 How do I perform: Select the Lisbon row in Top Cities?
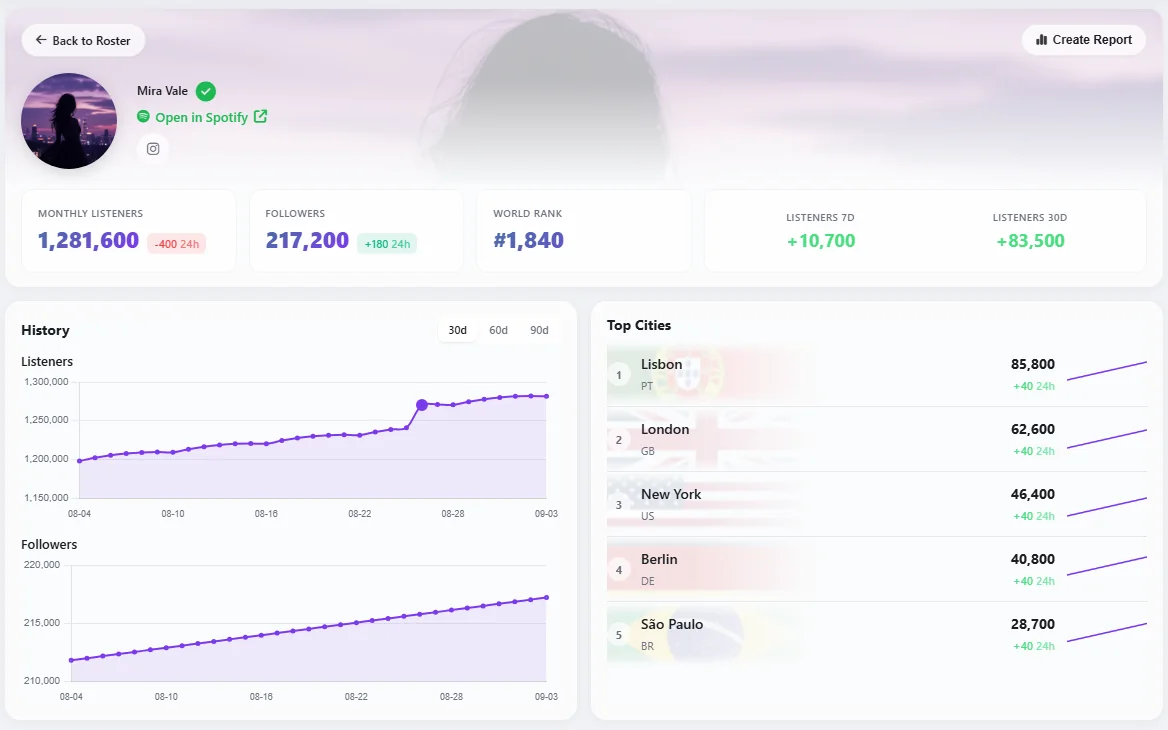(x=877, y=374)
